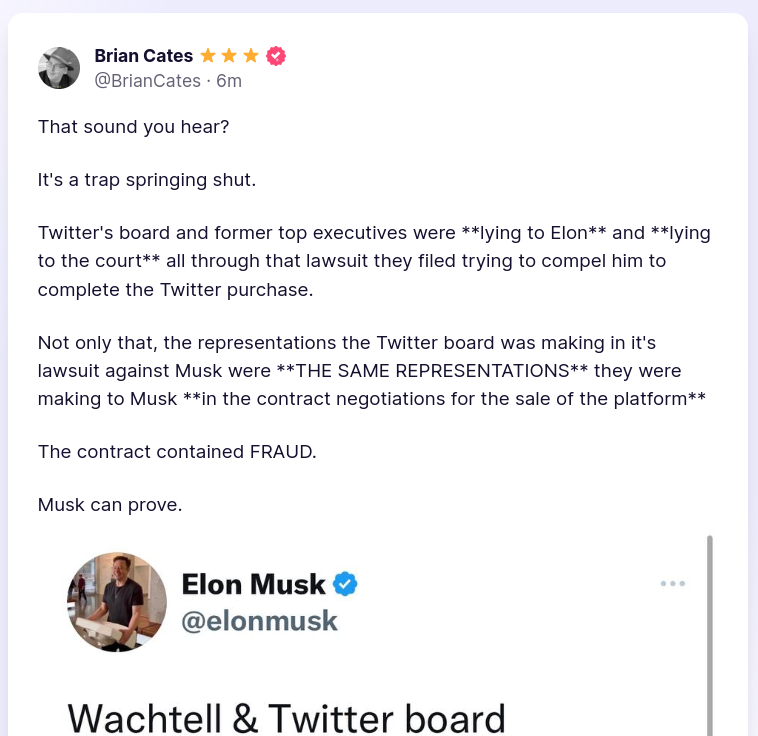The height and width of the screenshot is (736, 758).
Task: Click the Elon Musk name in embedded tweet
Action: (x=254, y=584)
